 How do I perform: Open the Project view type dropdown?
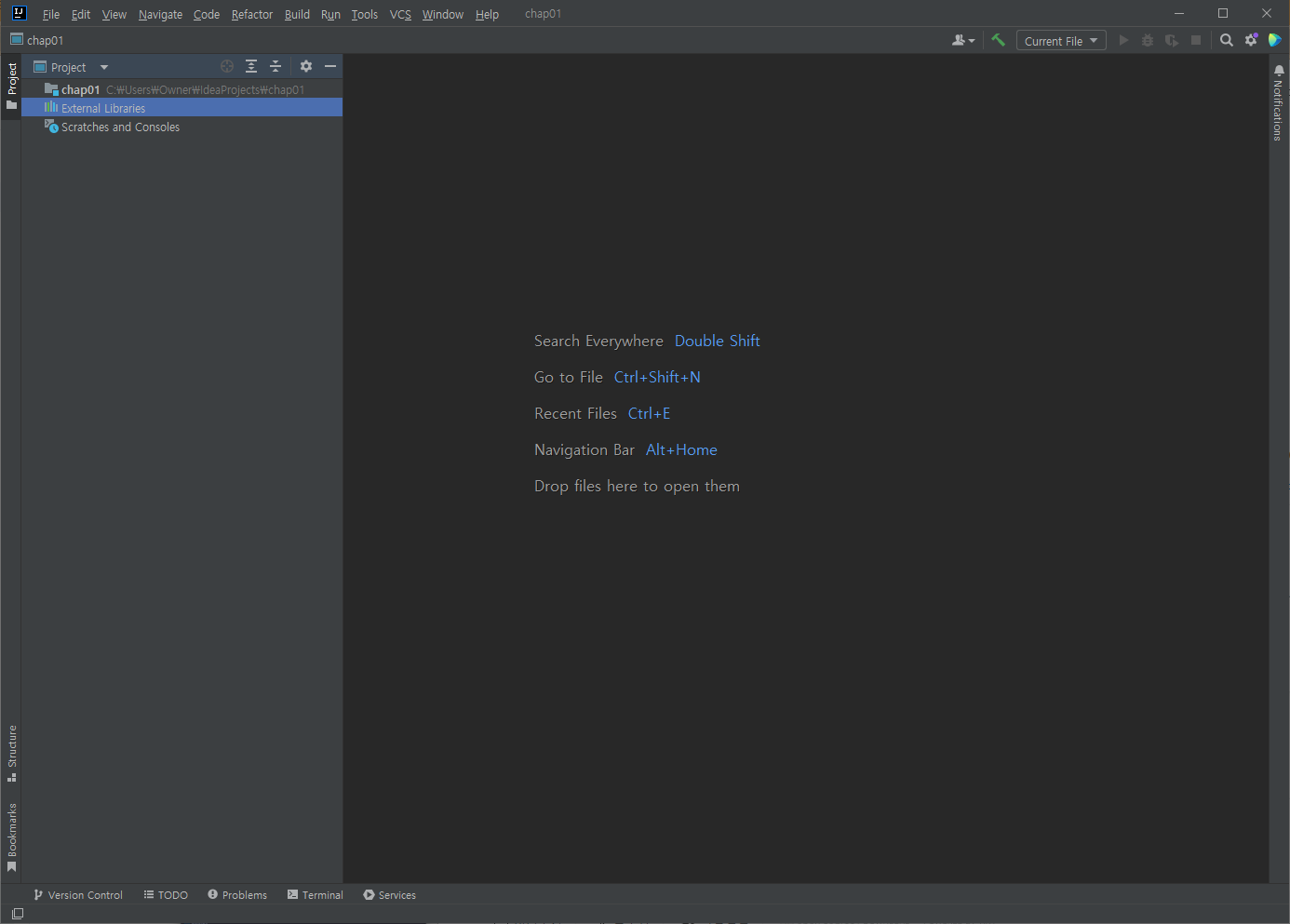pyautogui.click(x=72, y=67)
